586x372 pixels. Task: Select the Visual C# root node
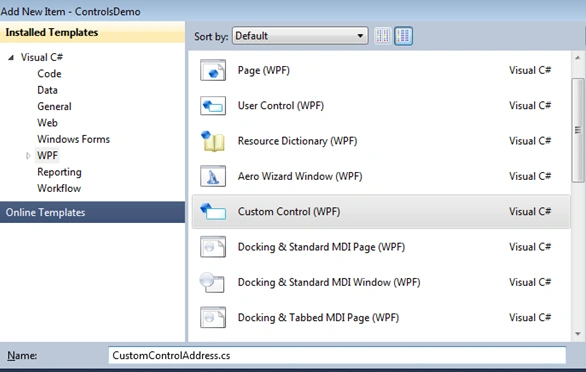click(x=42, y=57)
